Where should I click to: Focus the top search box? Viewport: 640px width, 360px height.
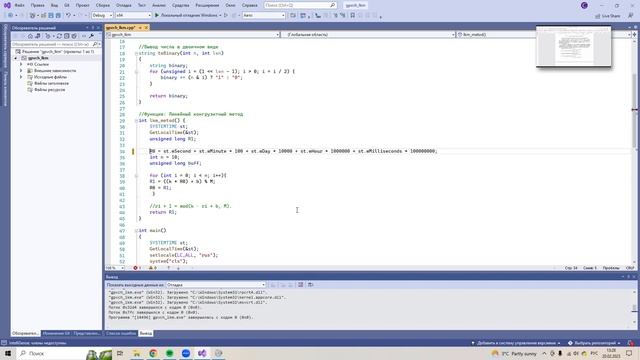[300, 5]
